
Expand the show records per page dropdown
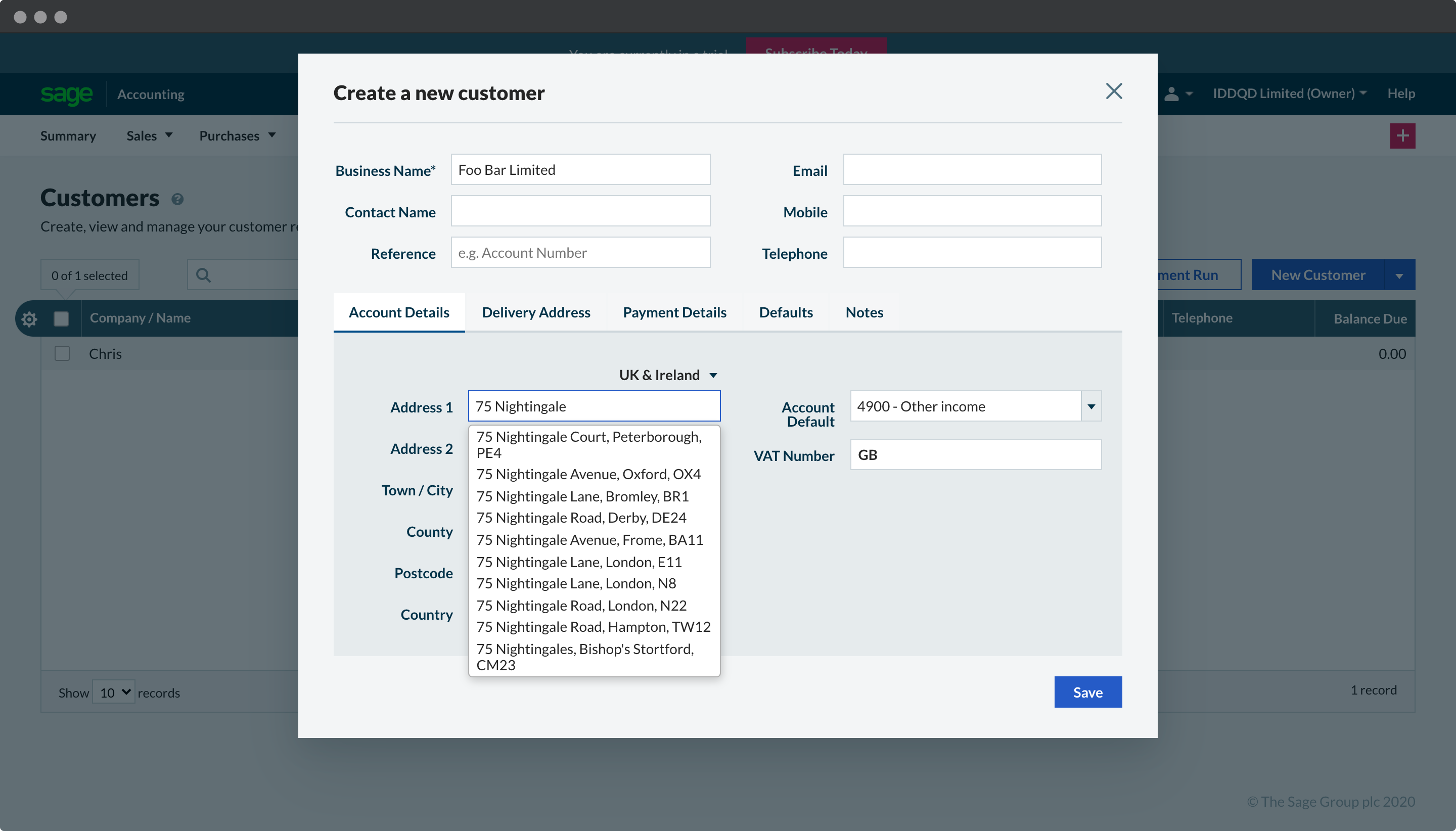coord(114,691)
